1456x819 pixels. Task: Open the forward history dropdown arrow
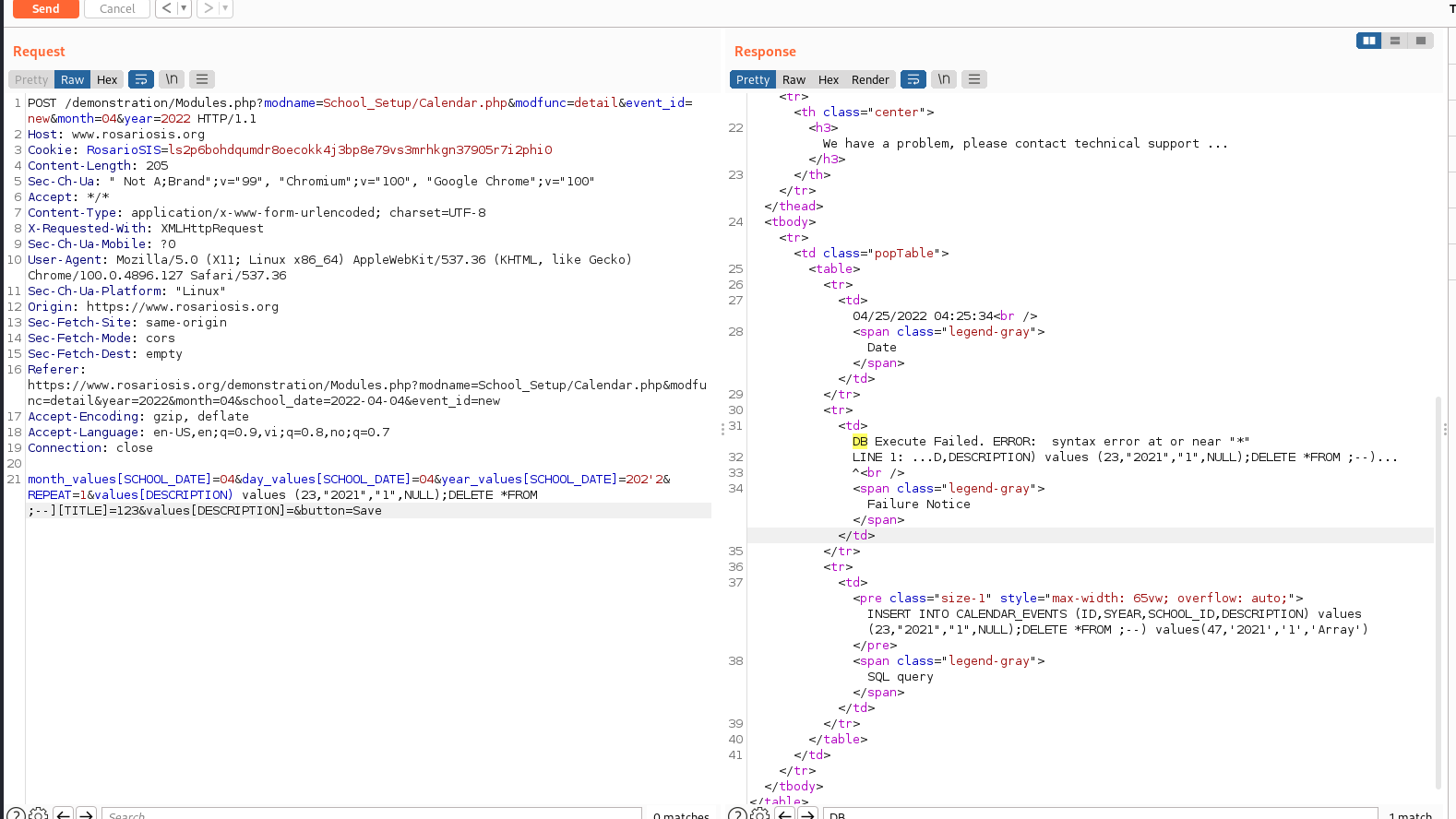[x=226, y=8]
